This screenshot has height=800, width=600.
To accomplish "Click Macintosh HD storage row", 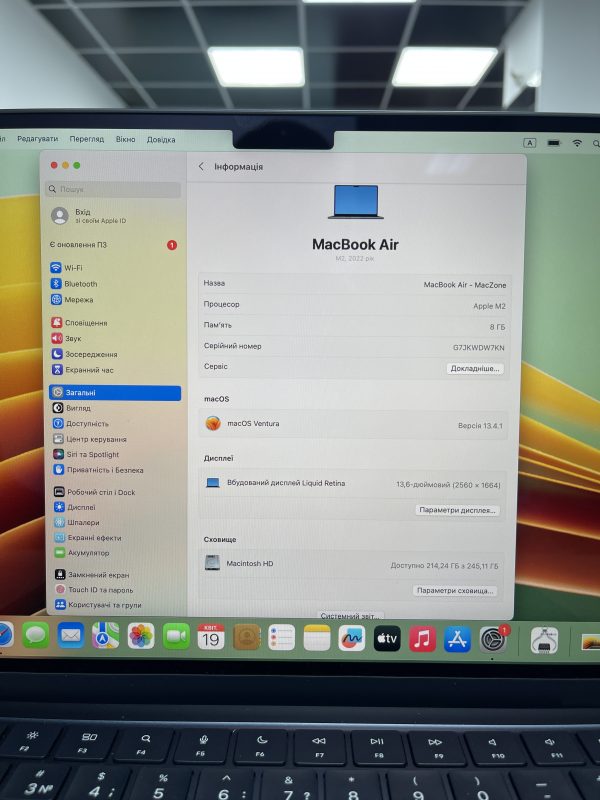I will (352, 564).
